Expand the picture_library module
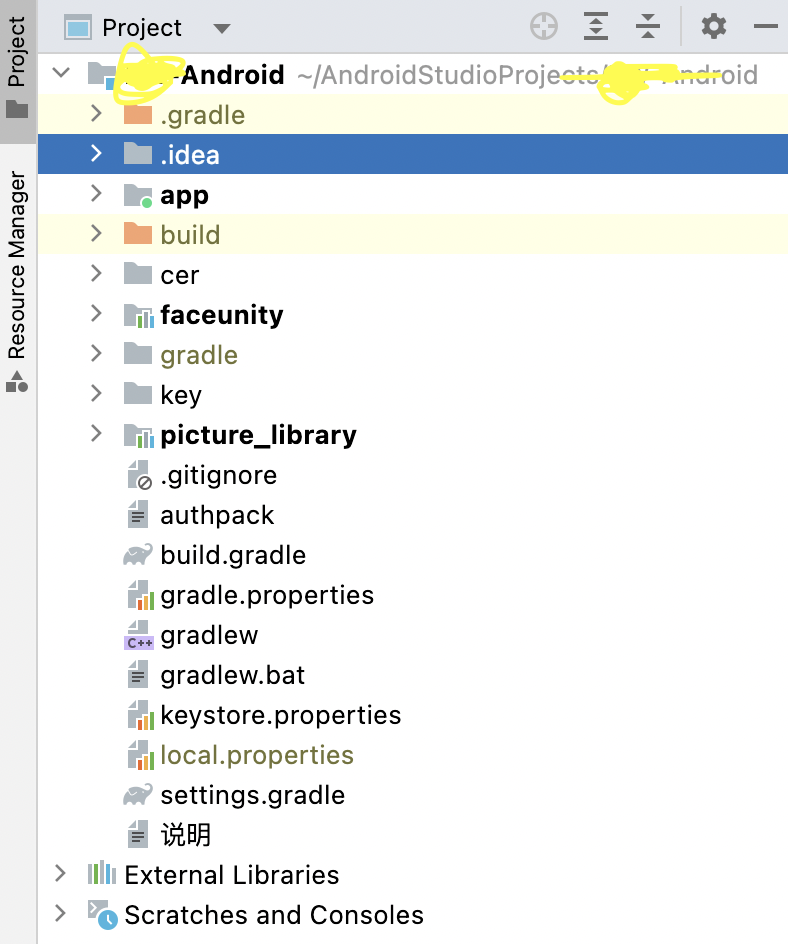 coord(96,434)
